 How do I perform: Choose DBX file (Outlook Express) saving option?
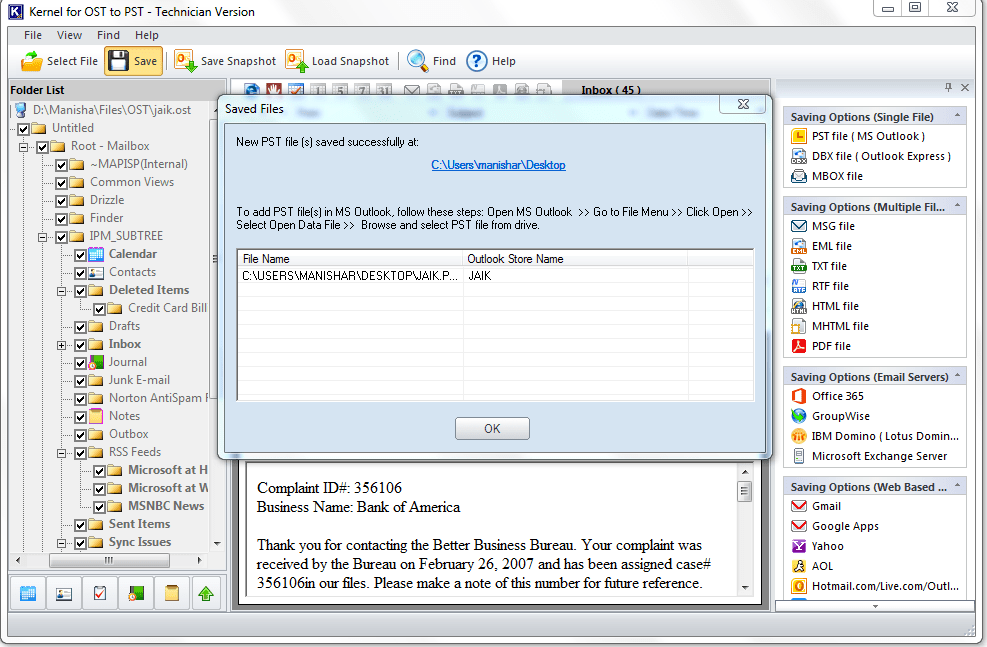pos(871,156)
